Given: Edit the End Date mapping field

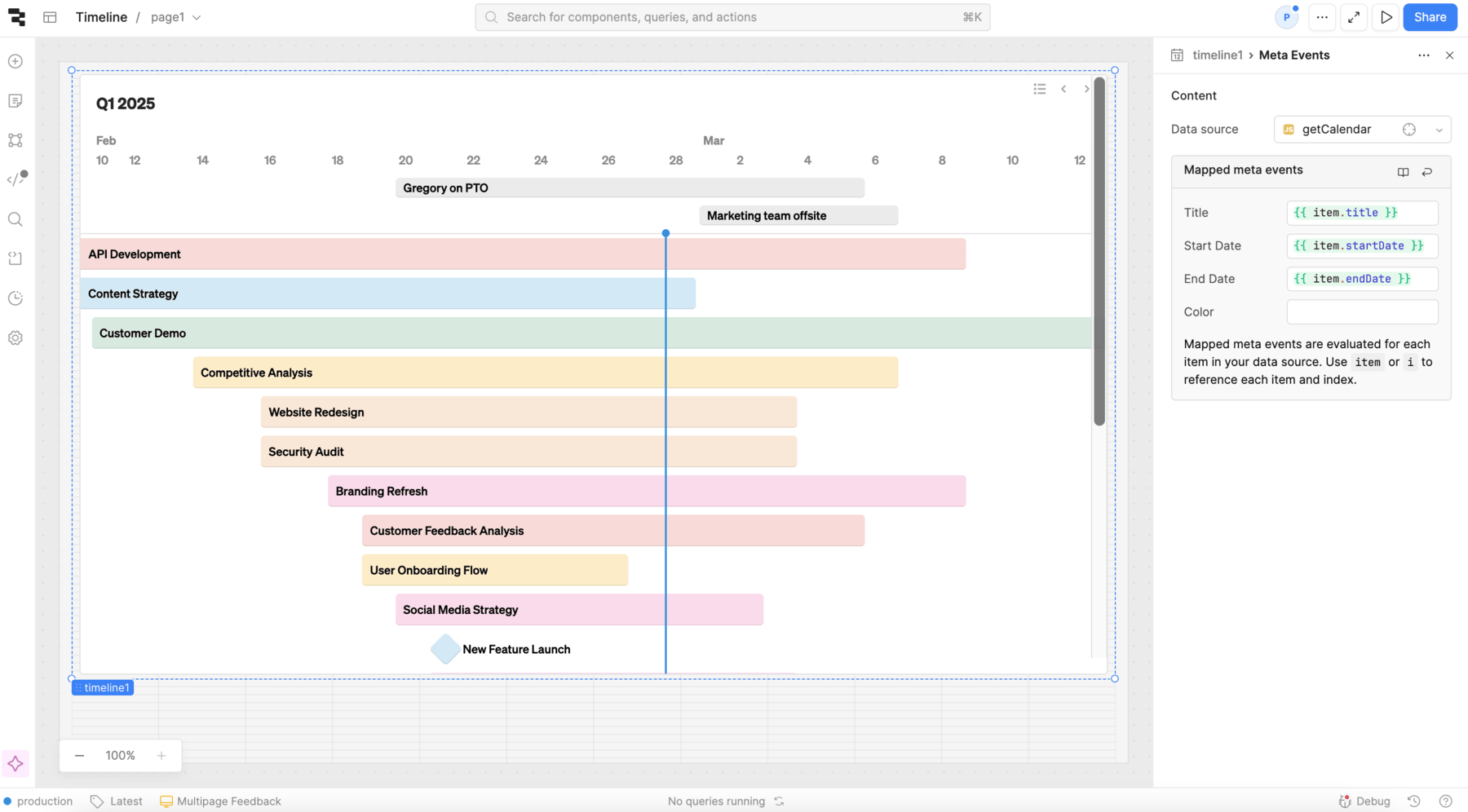Looking at the screenshot, I should (1362, 279).
